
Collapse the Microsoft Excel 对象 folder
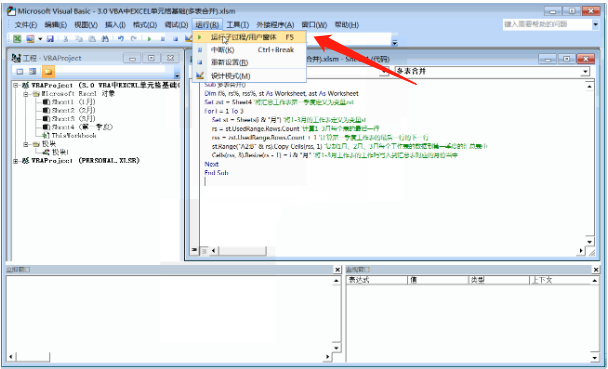coord(26,94)
